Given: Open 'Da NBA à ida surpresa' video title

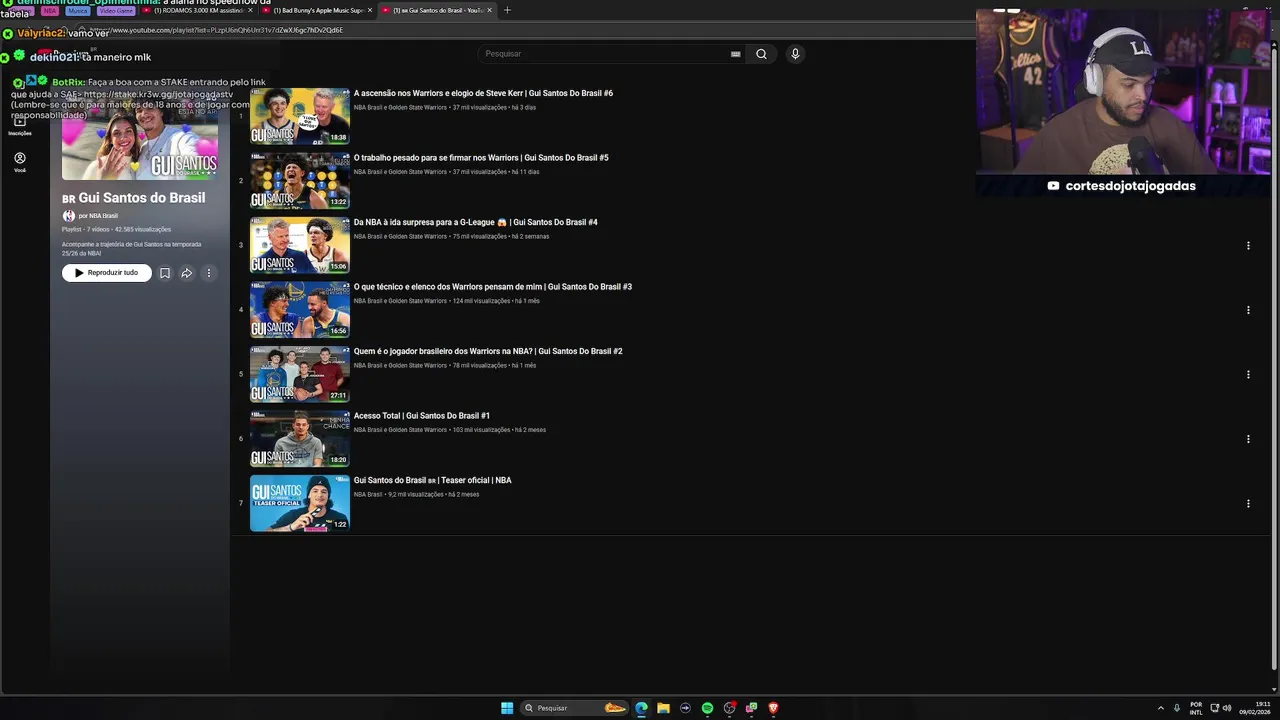Looking at the screenshot, I should pyautogui.click(x=475, y=222).
